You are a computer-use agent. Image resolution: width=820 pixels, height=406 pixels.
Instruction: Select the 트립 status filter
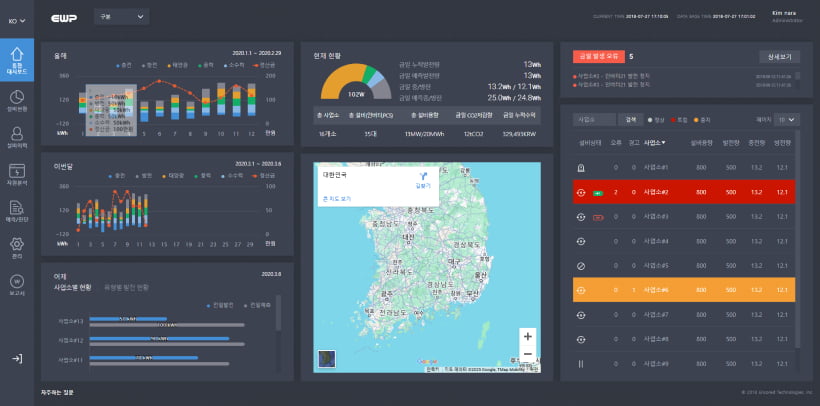click(679, 120)
